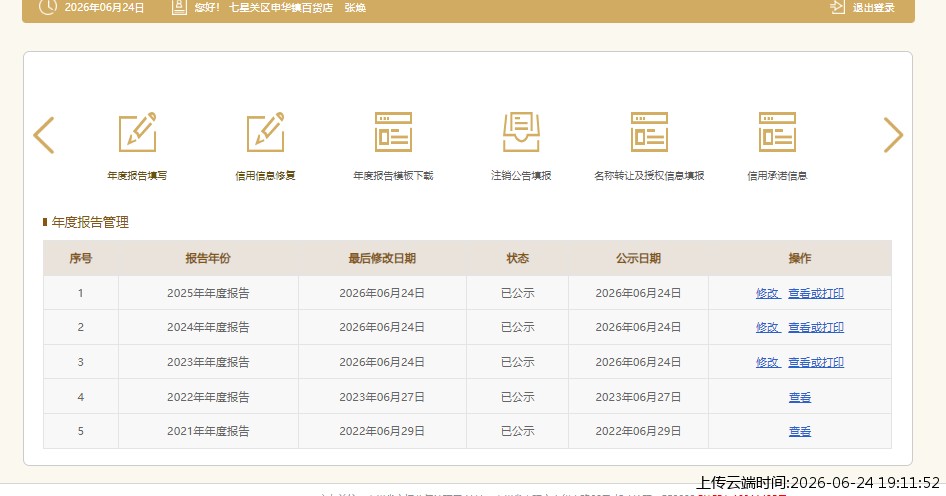Click the 状态 column header
946x496 pixels.
point(518,258)
